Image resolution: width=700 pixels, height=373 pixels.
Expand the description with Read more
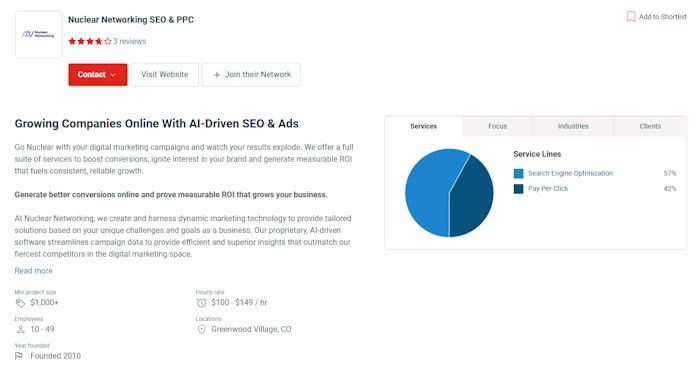click(33, 271)
